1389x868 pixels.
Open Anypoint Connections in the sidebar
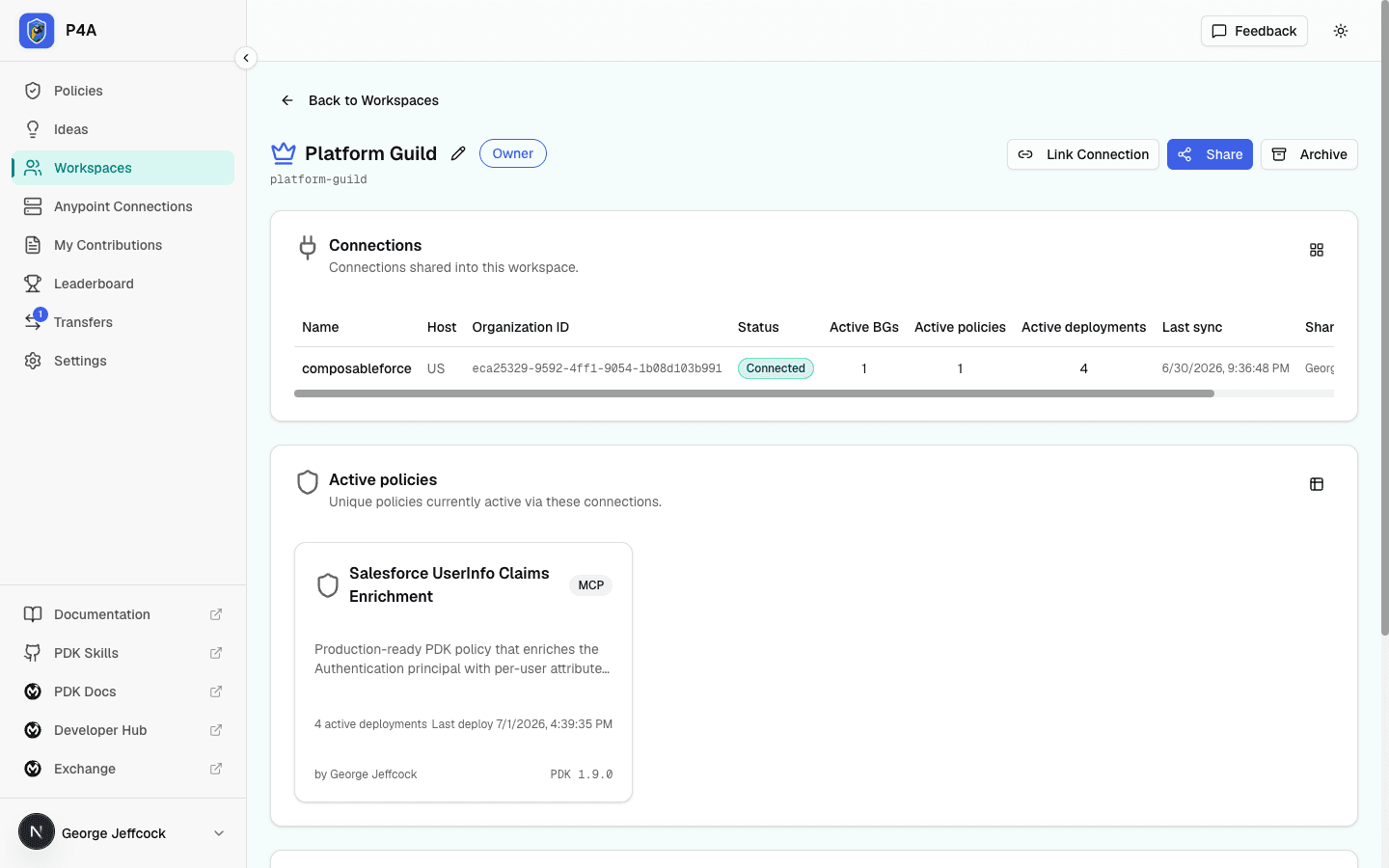click(123, 206)
